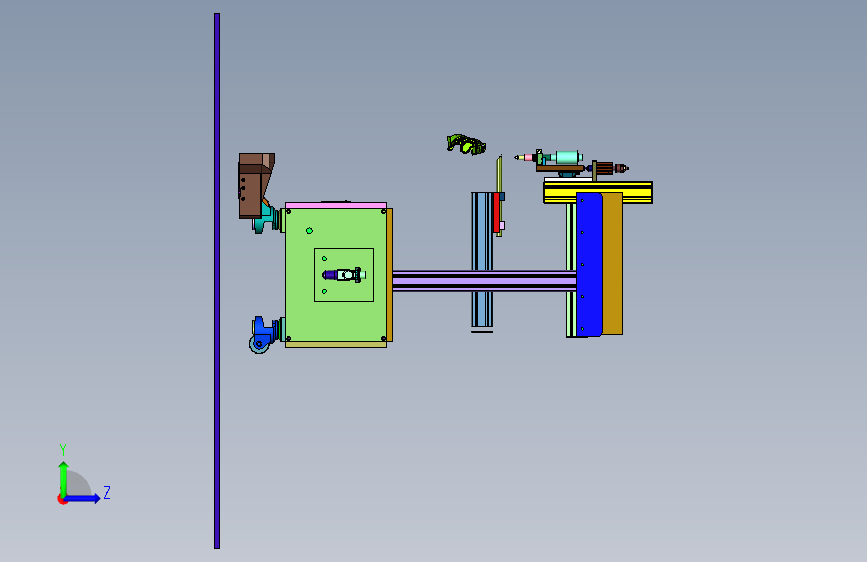This screenshot has height=562, width=867.
Task: Select the component inside the green plate rectangle
Action: [344, 274]
